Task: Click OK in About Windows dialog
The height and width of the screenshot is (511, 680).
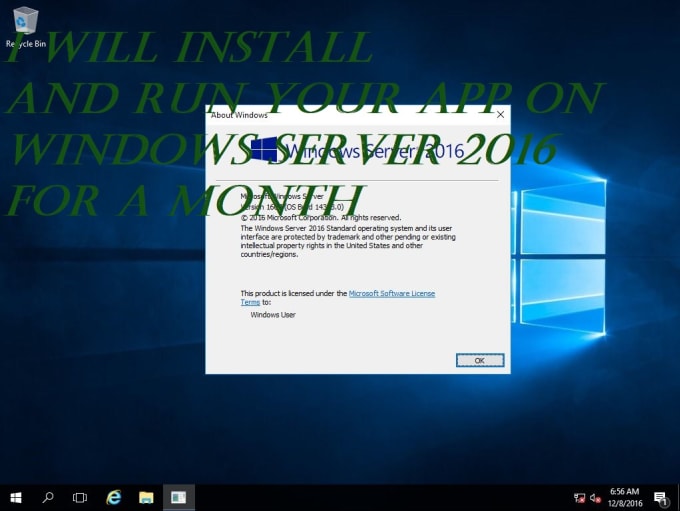Action: pos(480,360)
